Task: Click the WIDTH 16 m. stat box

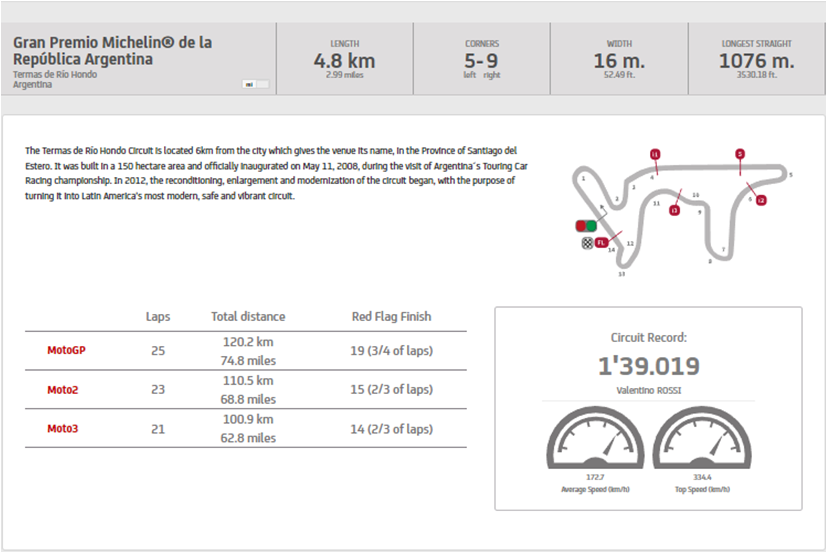Action: click(619, 59)
